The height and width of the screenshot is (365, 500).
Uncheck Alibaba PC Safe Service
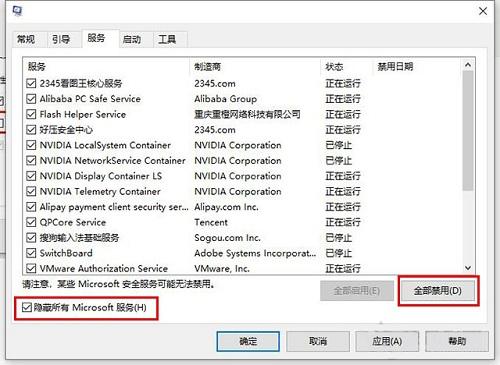tap(31, 99)
